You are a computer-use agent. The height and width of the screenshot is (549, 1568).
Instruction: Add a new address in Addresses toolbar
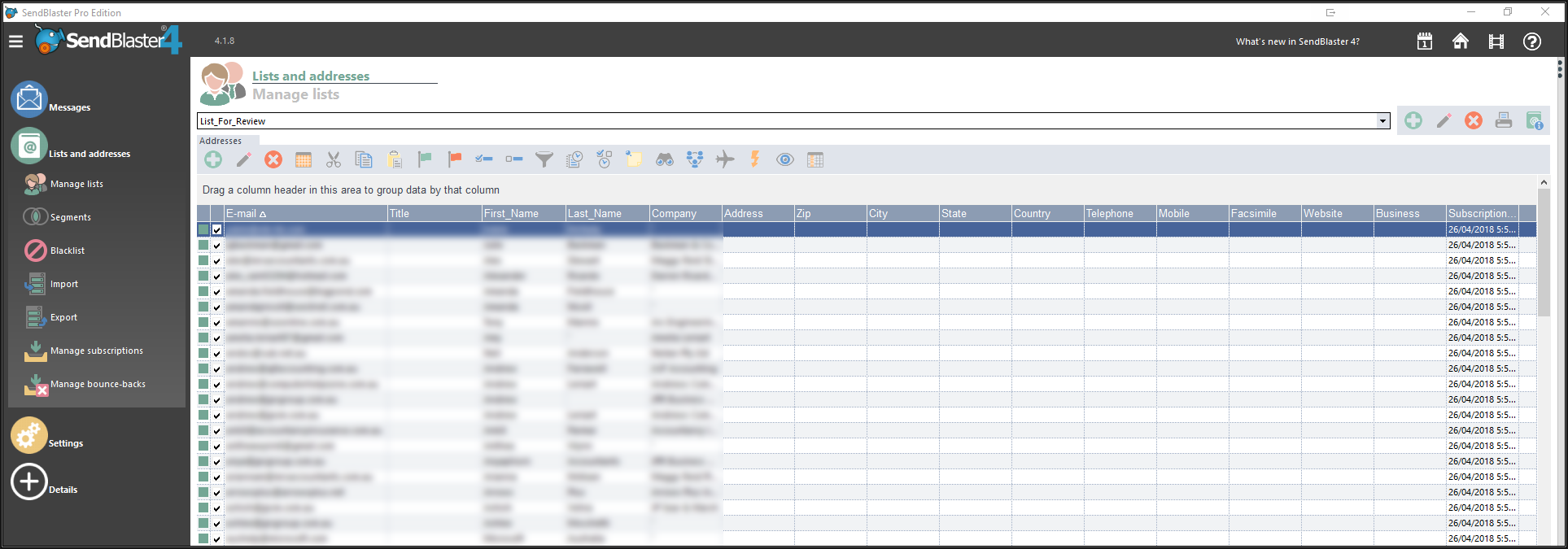click(213, 159)
